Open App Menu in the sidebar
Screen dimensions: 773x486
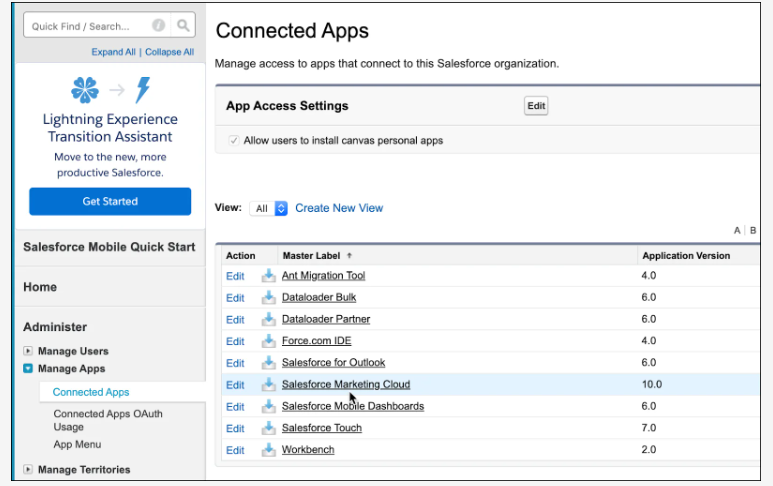77,444
